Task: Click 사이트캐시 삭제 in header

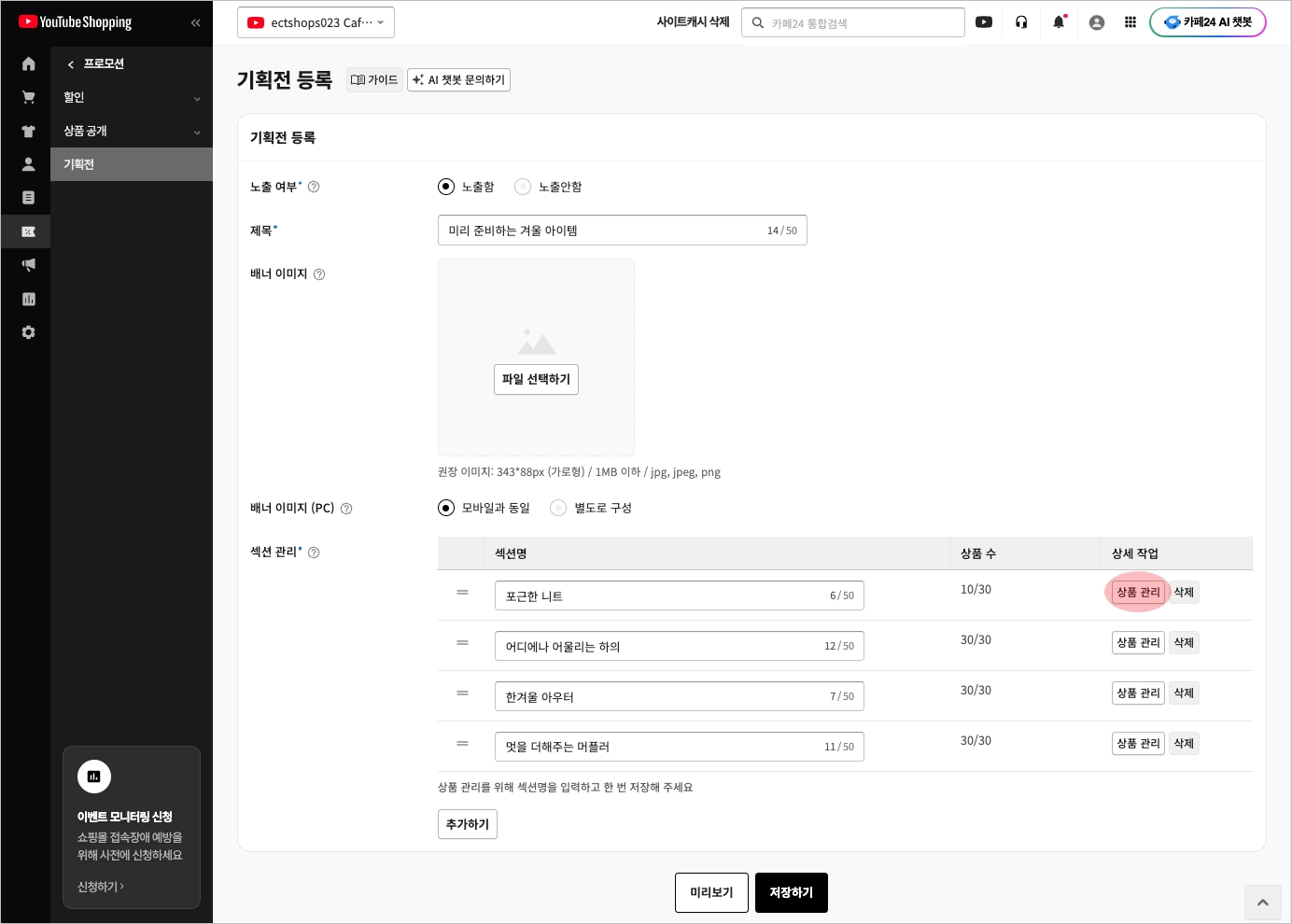Action: 693,22
